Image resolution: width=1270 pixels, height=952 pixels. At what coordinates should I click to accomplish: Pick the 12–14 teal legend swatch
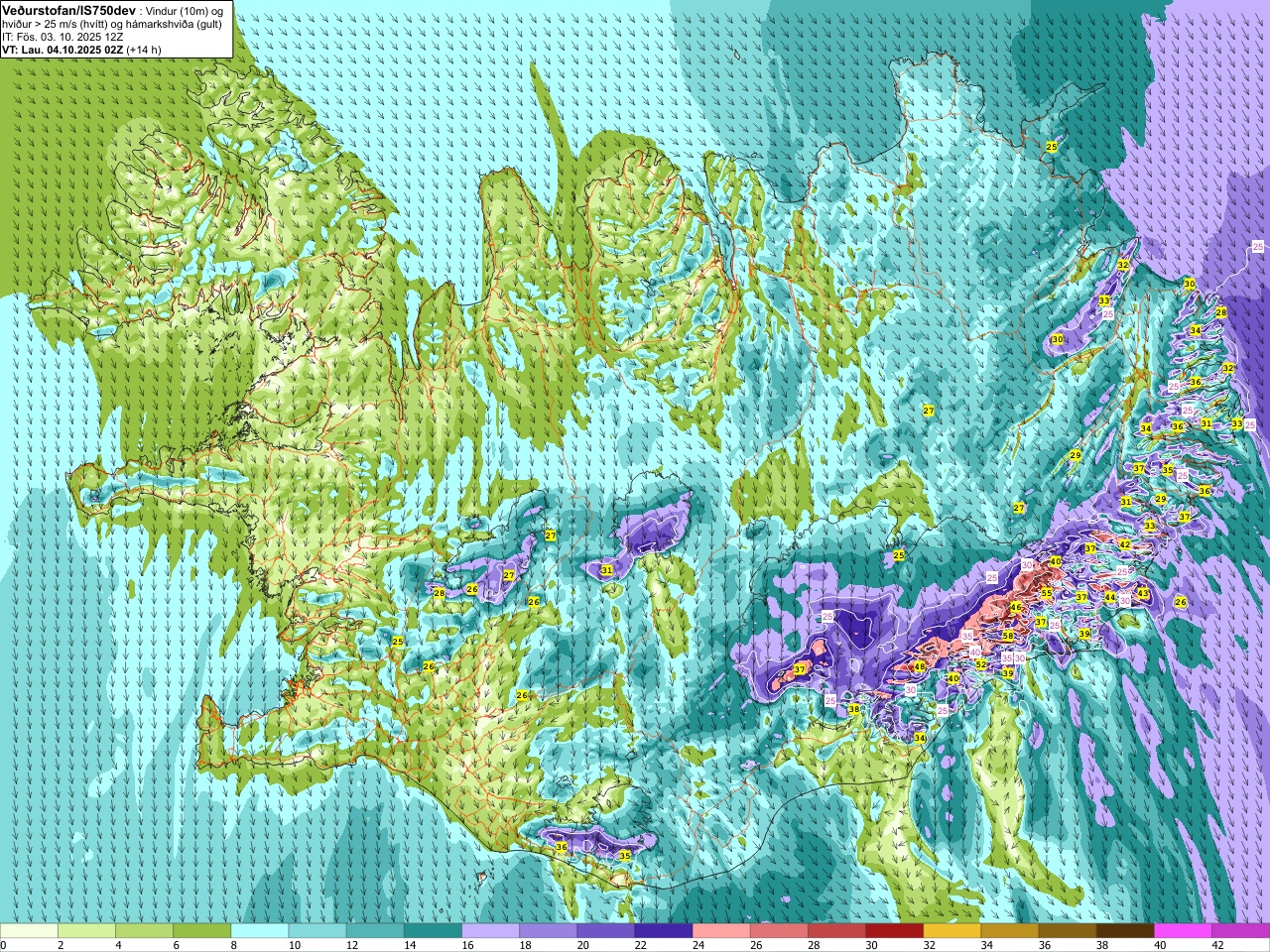(375, 931)
